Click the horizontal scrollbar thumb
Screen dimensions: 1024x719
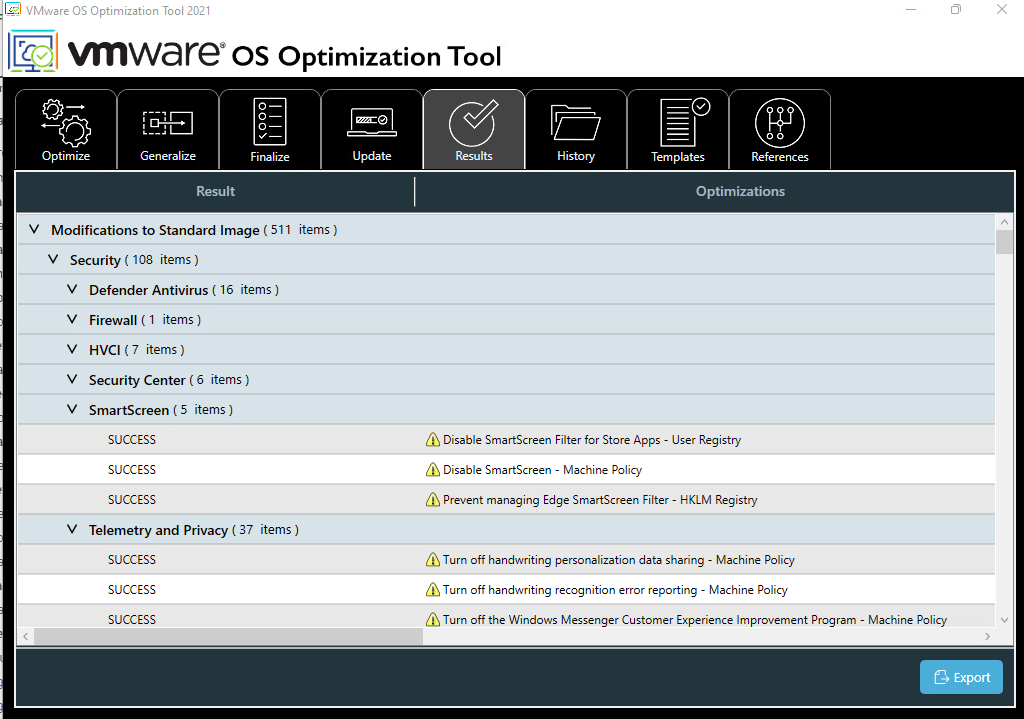point(229,636)
